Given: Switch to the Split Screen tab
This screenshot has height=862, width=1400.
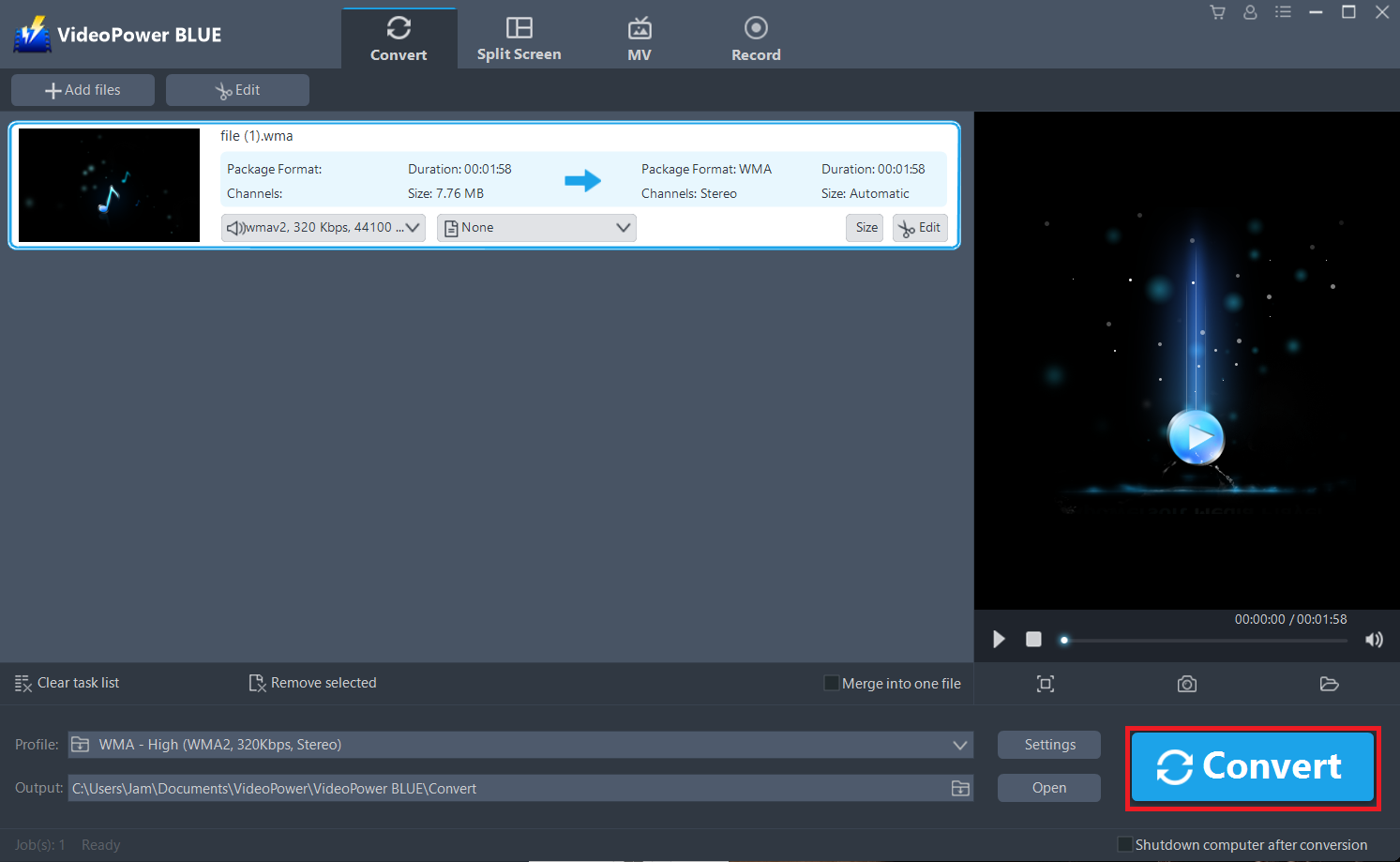Looking at the screenshot, I should tap(519, 38).
